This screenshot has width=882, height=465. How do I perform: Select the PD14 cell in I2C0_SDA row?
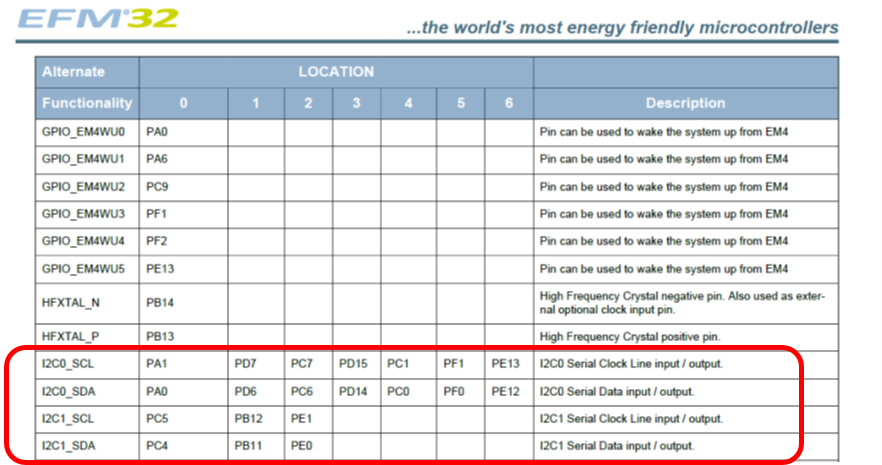(354, 391)
